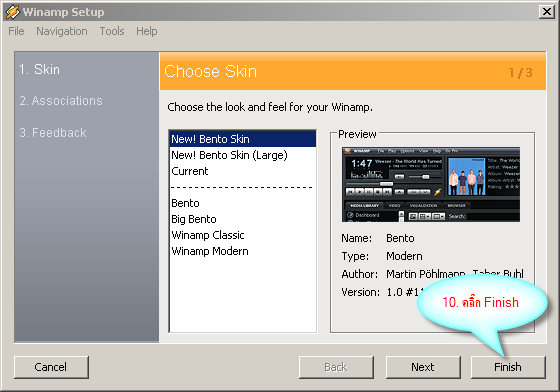Click the Name value Bento in preview
This screenshot has height=392, width=560.
[400, 238]
